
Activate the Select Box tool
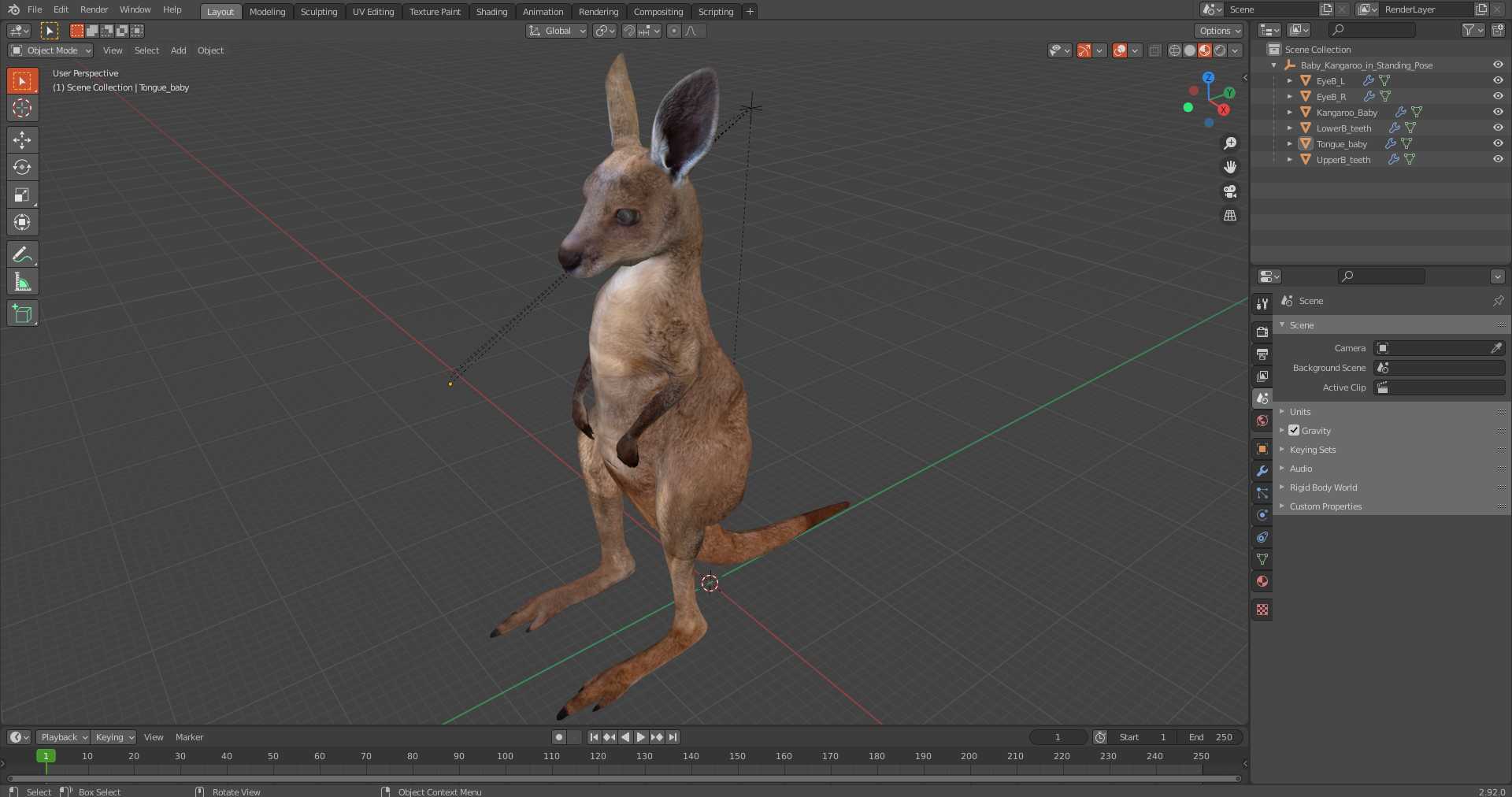[x=22, y=80]
